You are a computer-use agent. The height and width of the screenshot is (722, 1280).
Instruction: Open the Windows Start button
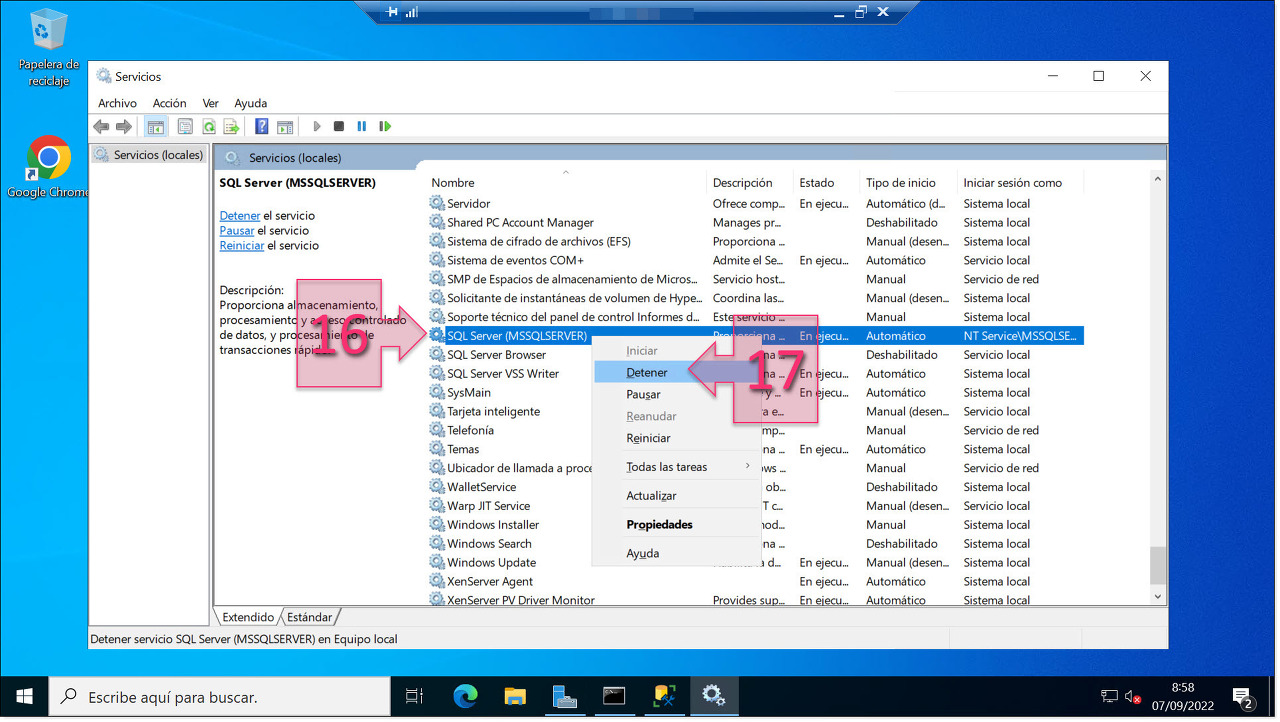[24, 696]
